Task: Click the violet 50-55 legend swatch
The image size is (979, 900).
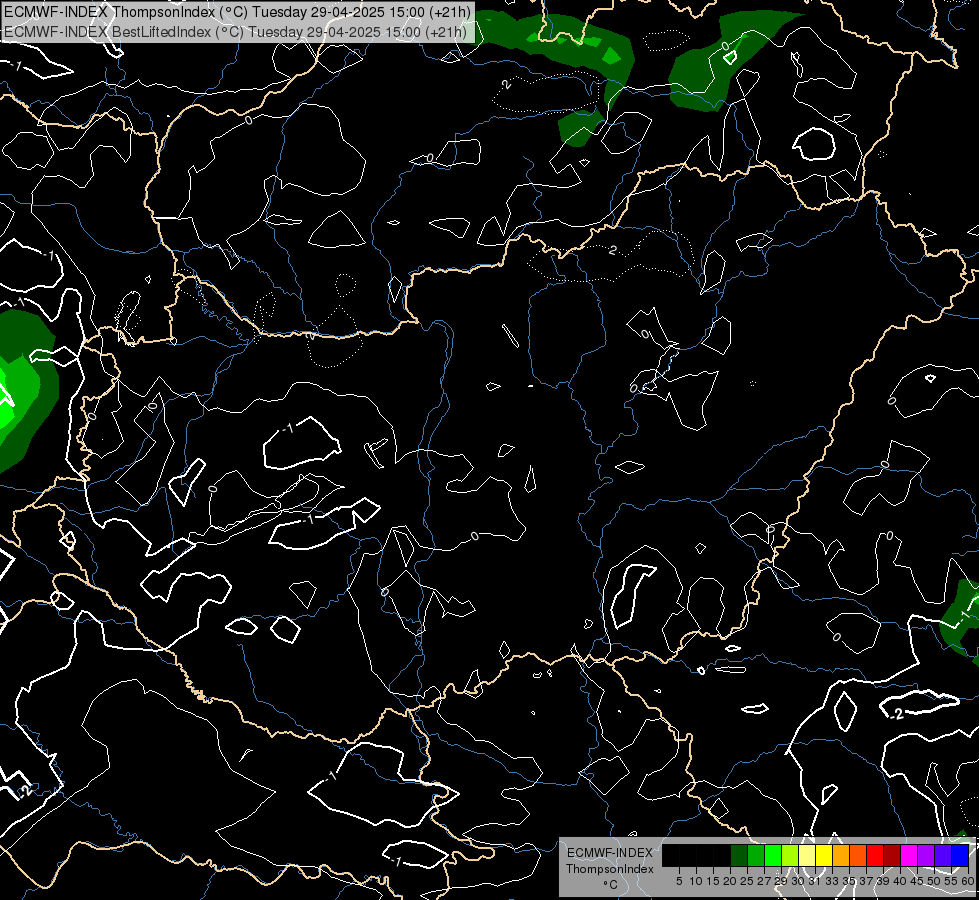Action: (x=943, y=855)
